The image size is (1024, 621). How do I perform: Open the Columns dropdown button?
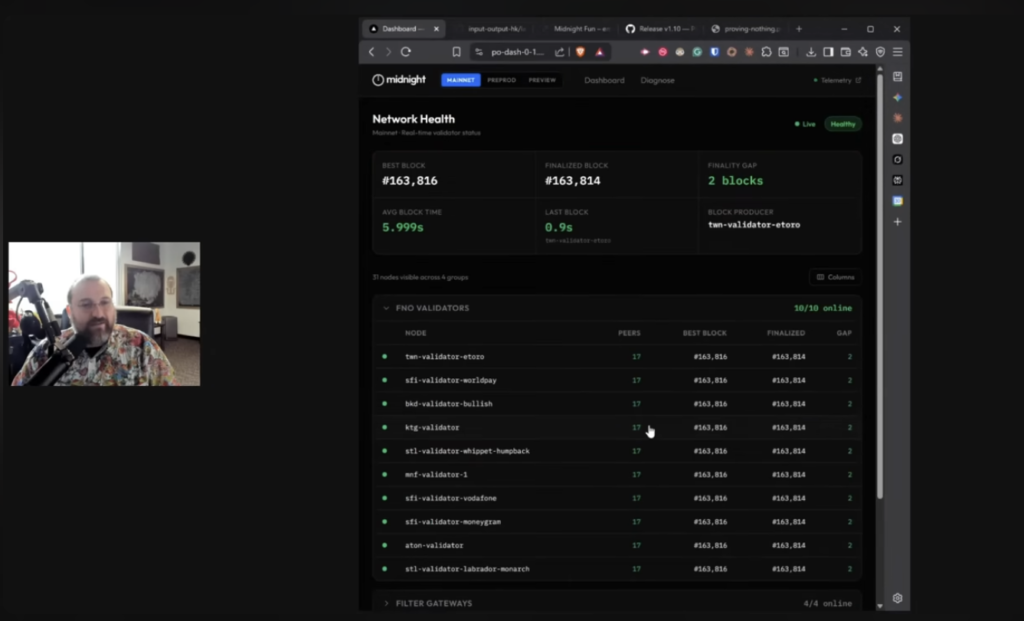[835, 277]
